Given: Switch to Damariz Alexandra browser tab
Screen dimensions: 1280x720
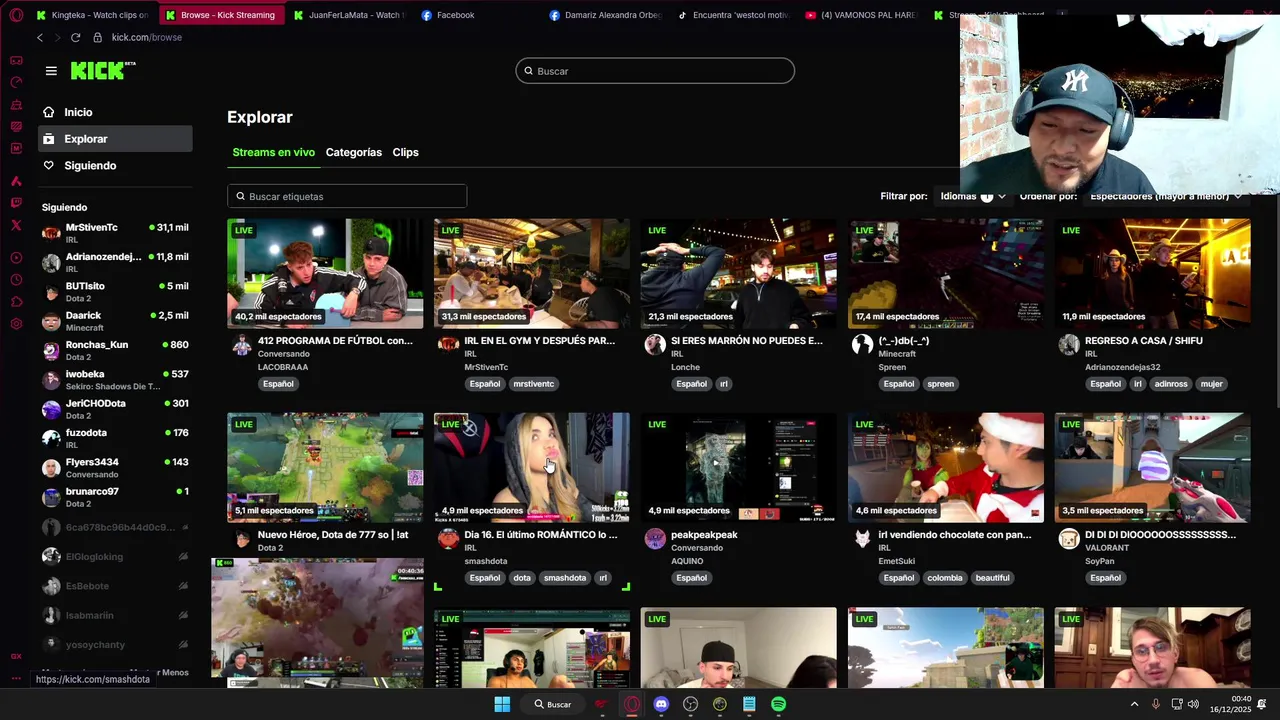Looking at the screenshot, I should [x=606, y=15].
